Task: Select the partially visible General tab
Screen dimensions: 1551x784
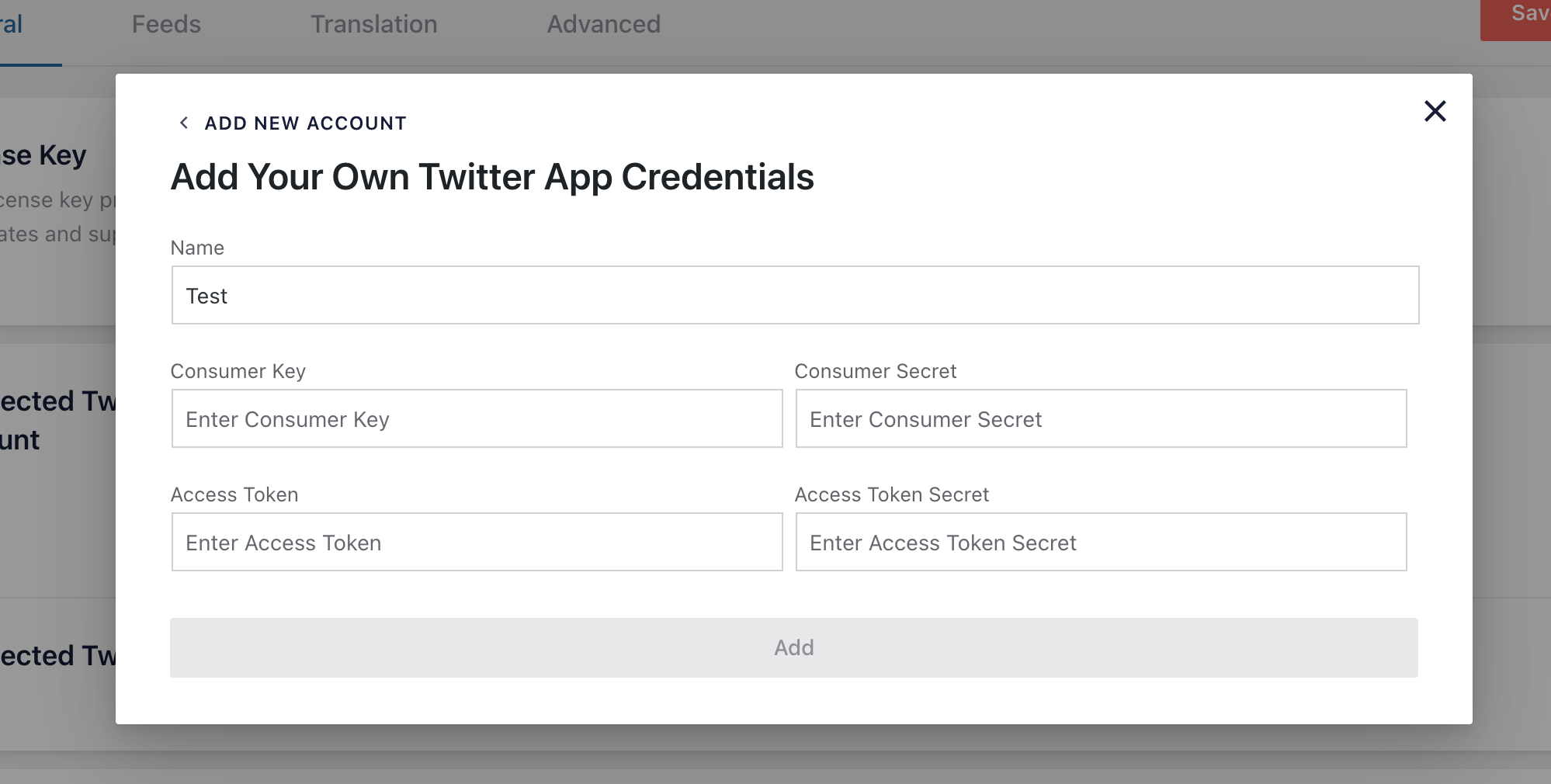Action: coord(12,24)
